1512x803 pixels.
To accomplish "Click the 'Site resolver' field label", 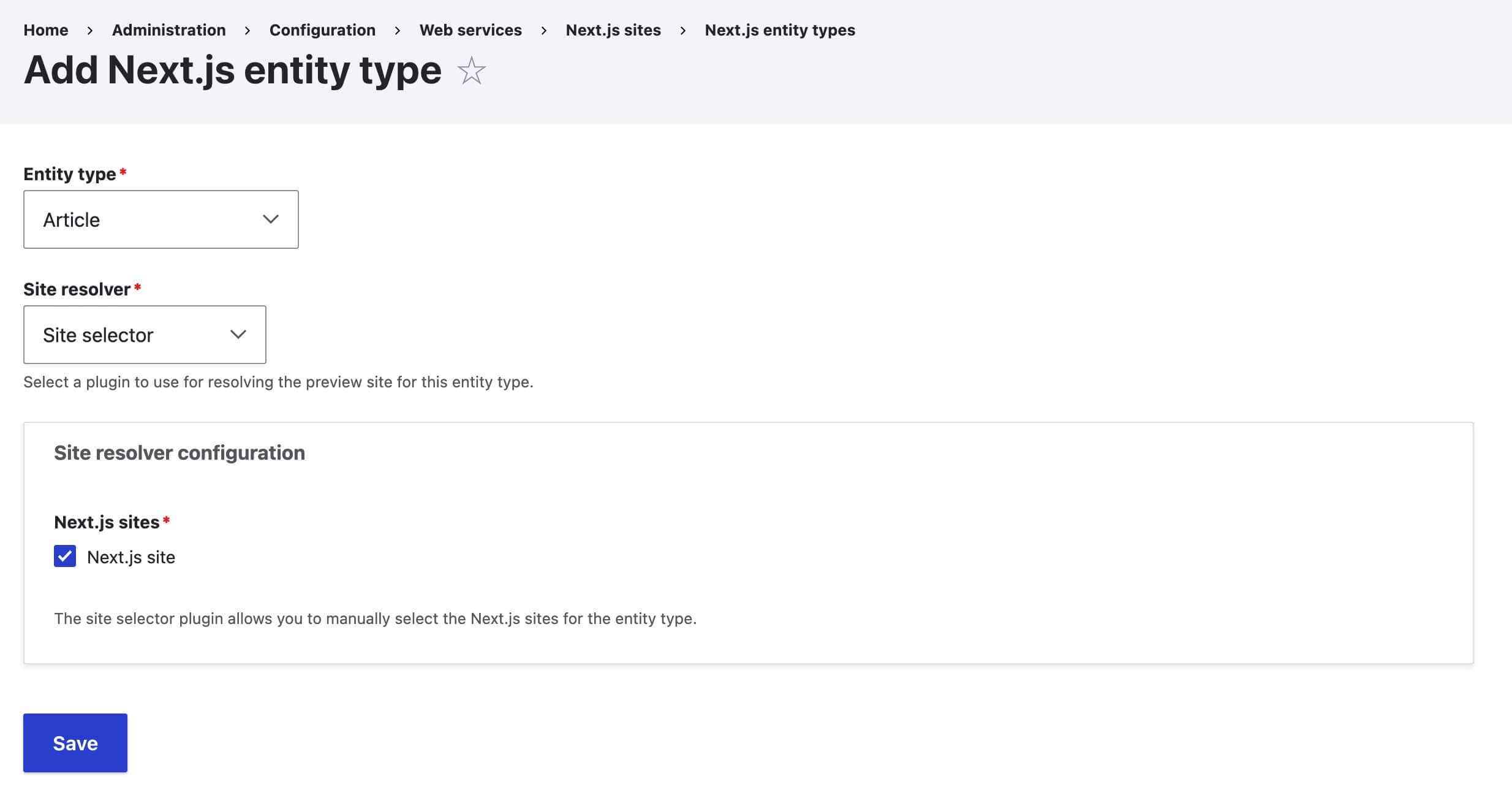I will [77, 289].
